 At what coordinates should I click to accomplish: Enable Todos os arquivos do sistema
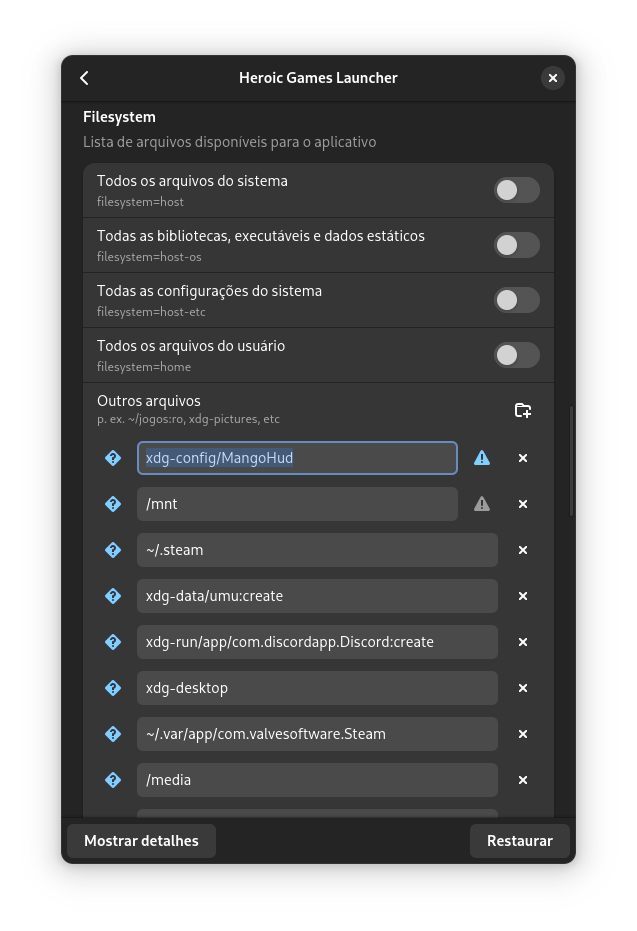point(516,190)
